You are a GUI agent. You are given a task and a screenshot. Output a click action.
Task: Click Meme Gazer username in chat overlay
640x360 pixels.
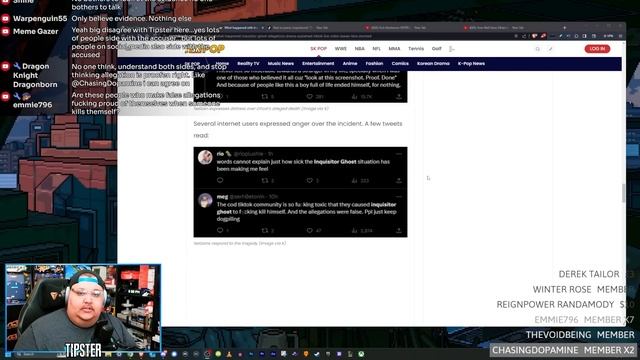tap(36, 31)
